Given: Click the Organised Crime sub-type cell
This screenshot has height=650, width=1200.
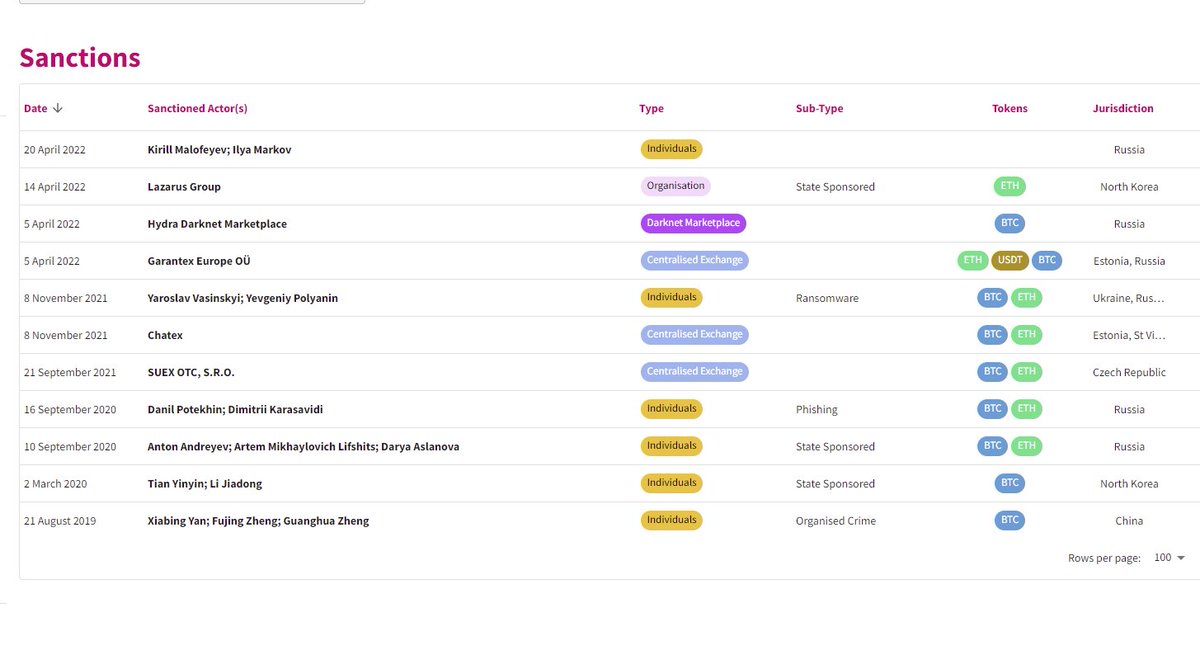Looking at the screenshot, I should click(x=836, y=520).
